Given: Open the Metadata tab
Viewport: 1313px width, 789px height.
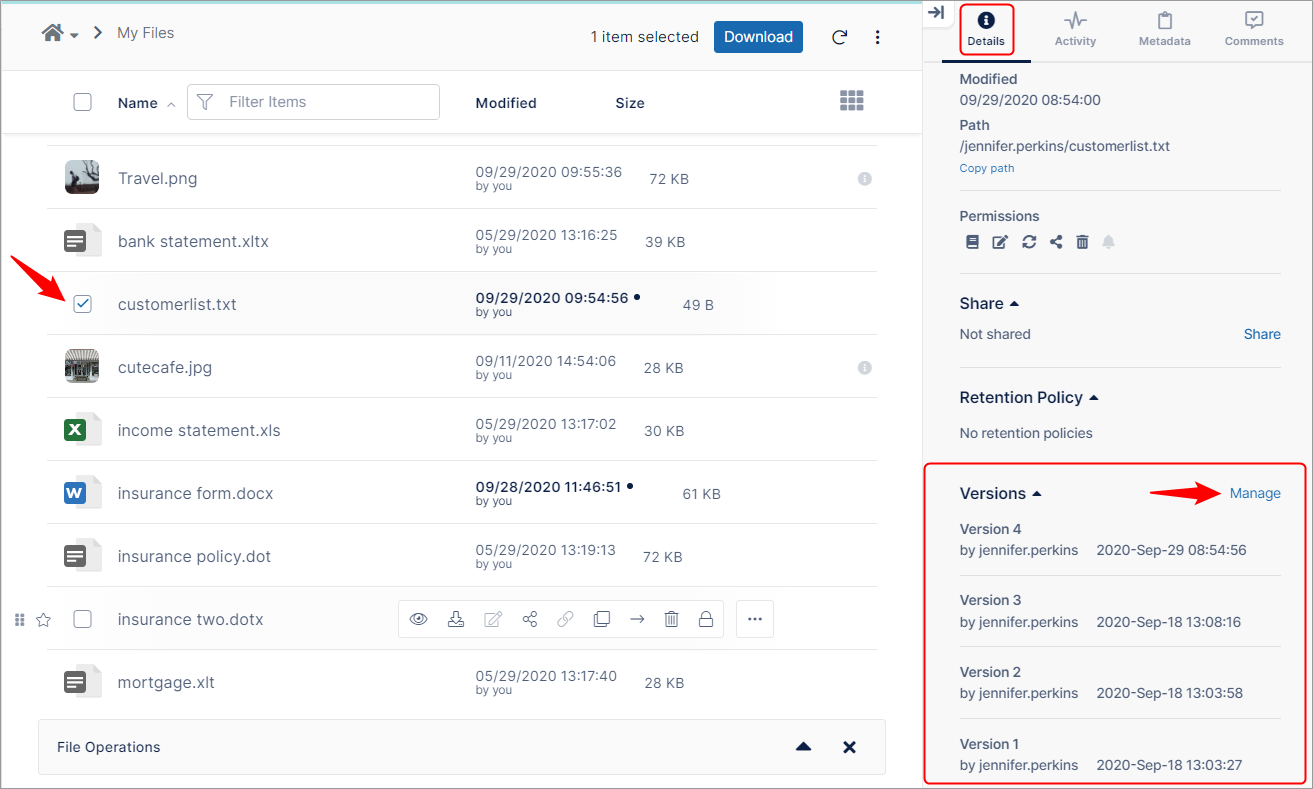Looking at the screenshot, I should pos(1164,29).
